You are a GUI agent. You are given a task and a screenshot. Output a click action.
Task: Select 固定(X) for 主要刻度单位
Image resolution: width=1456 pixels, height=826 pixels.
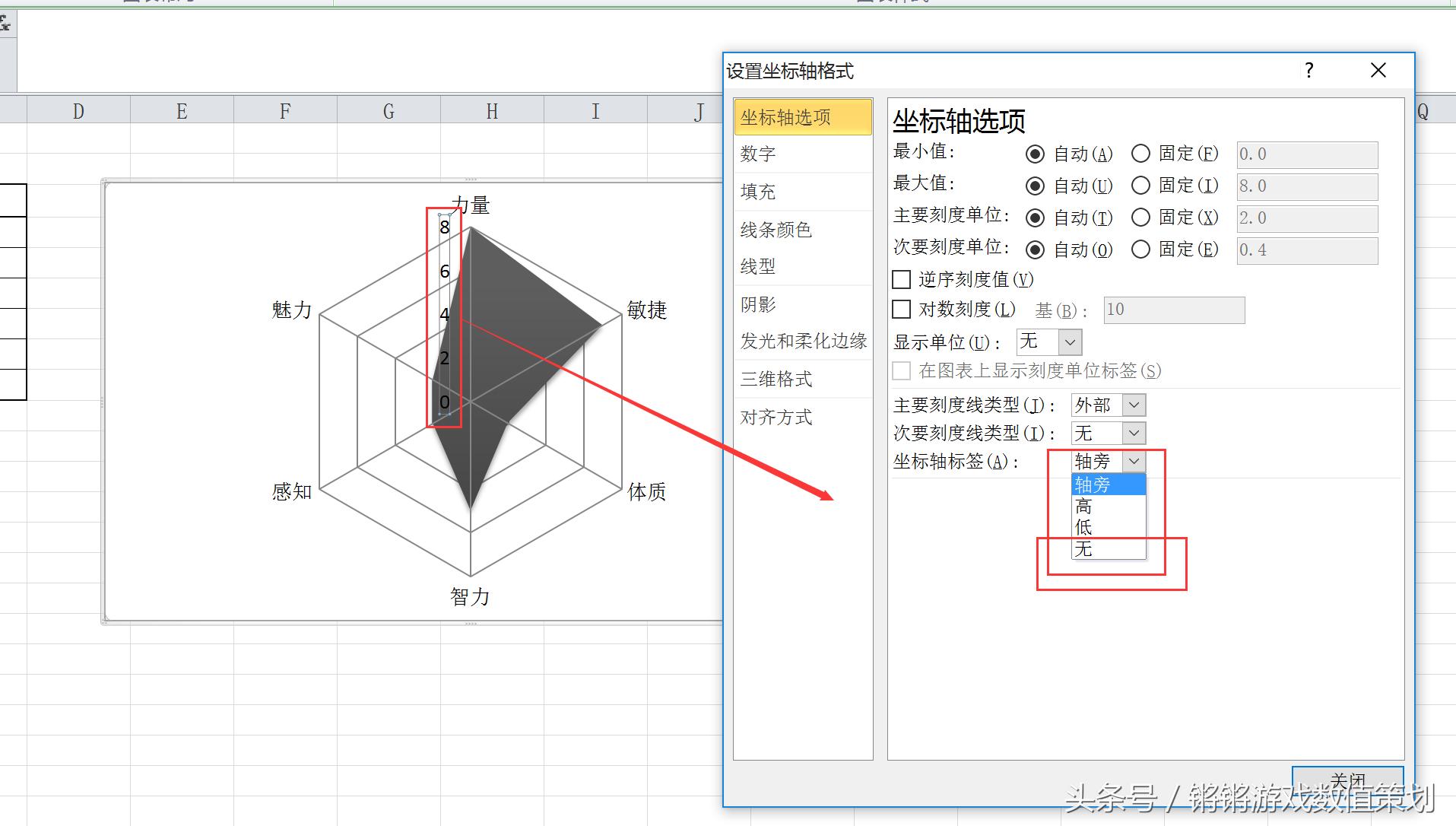tap(1140, 218)
